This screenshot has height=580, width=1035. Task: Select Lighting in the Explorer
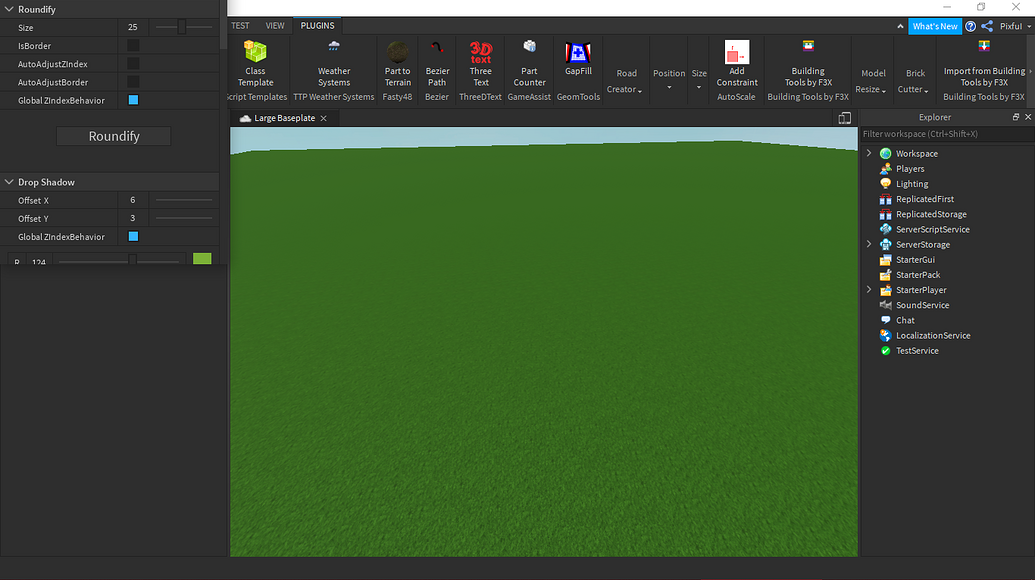(x=912, y=184)
